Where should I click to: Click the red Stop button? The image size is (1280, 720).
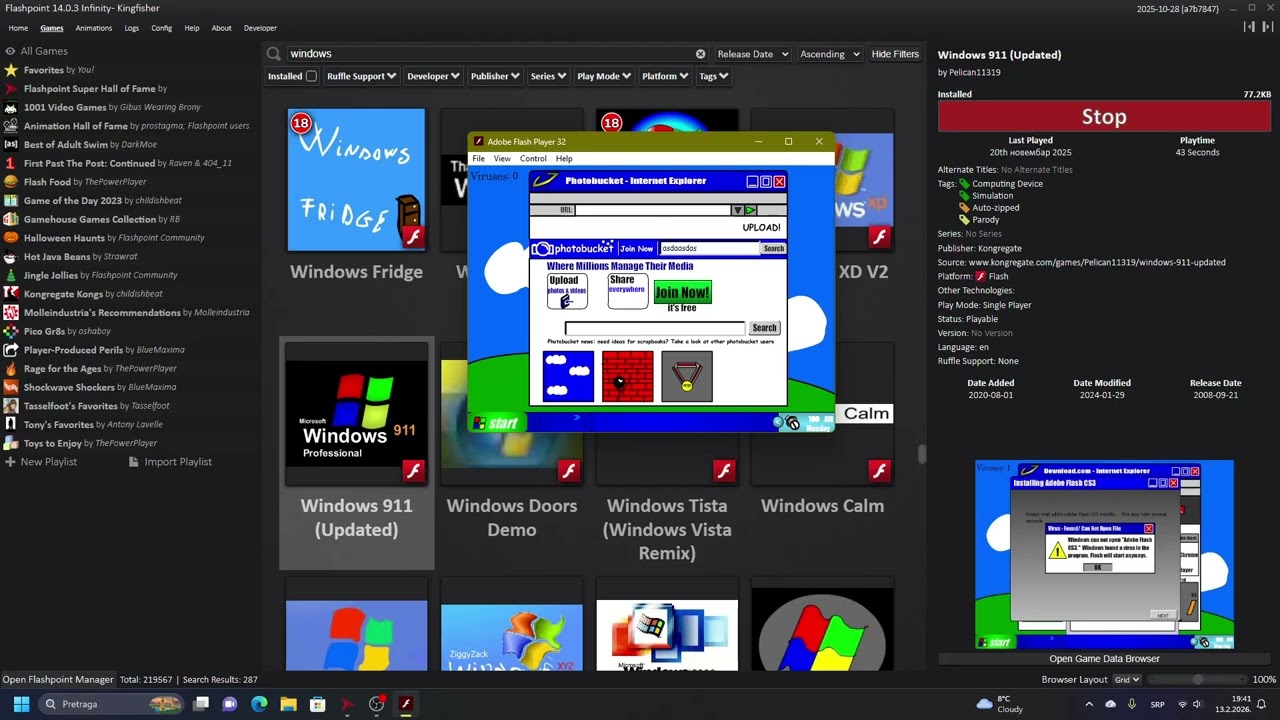[x=1104, y=117]
